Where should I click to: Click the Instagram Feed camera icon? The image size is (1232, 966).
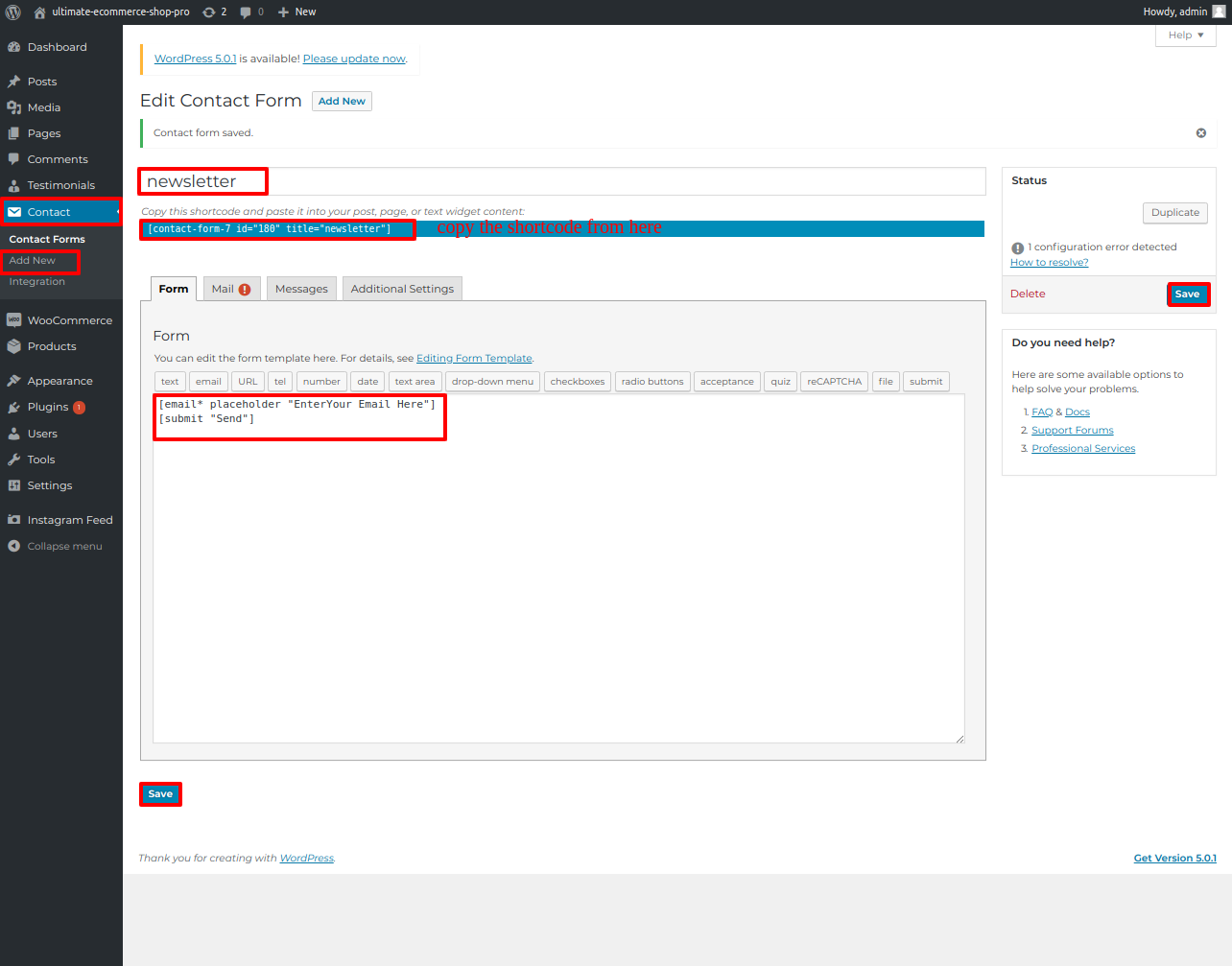pyautogui.click(x=14, y=520)
